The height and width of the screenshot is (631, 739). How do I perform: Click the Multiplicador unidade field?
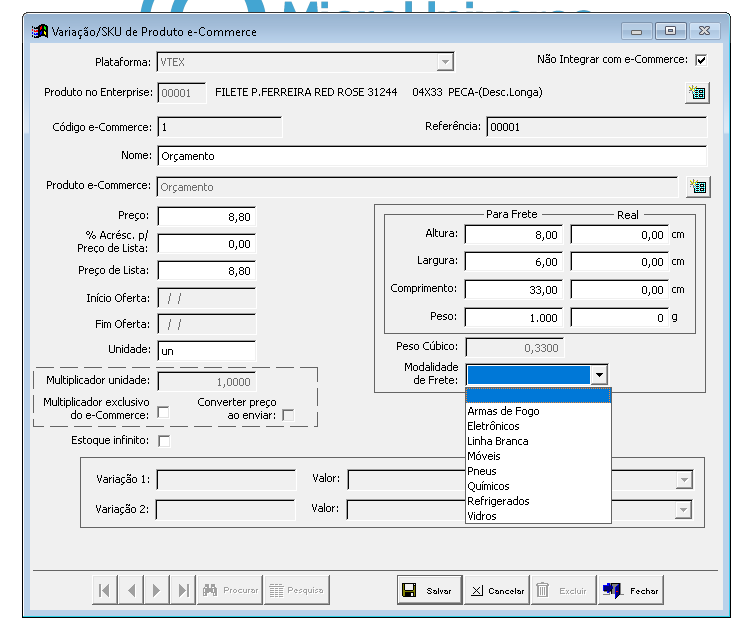click(x=207, y=382)
